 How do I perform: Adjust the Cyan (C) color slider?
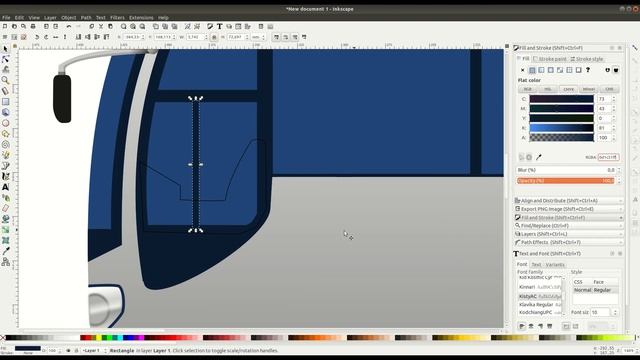[562, 99]
